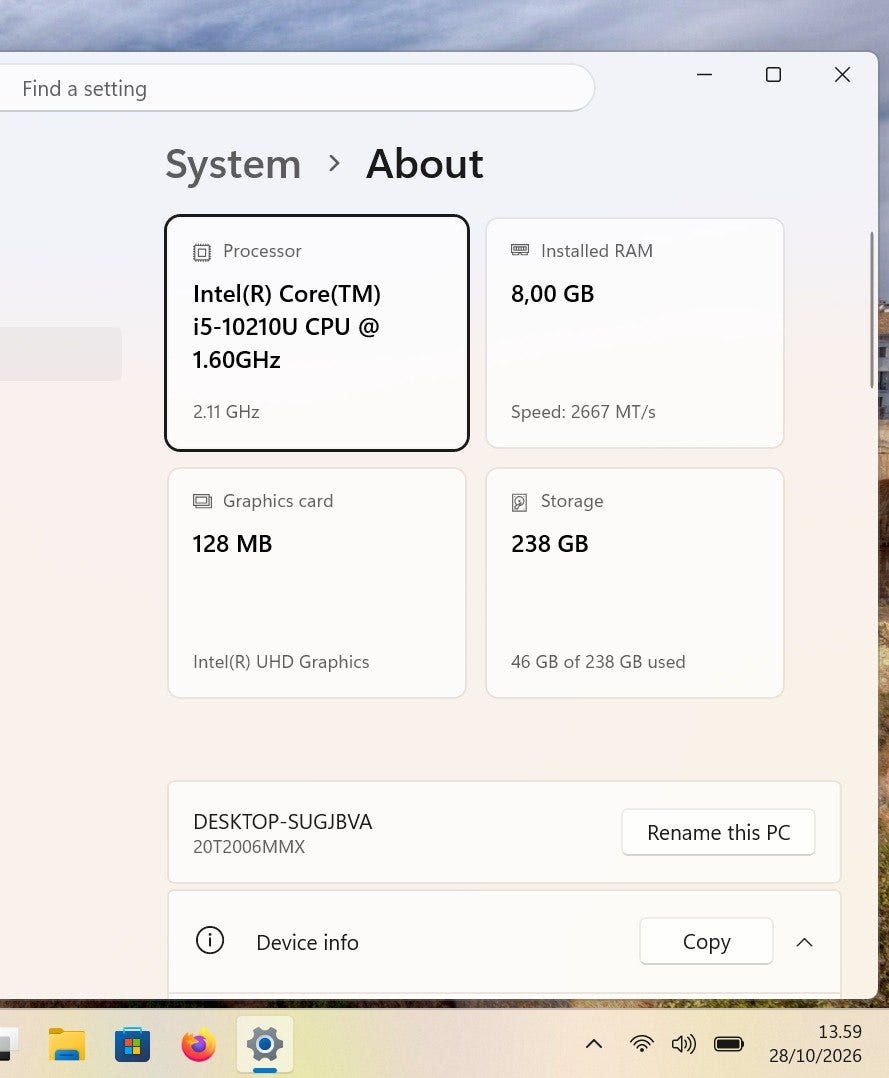Collapse the Device info section chevron
This screenshot has width=889, height=1078.
click(804, 942)
